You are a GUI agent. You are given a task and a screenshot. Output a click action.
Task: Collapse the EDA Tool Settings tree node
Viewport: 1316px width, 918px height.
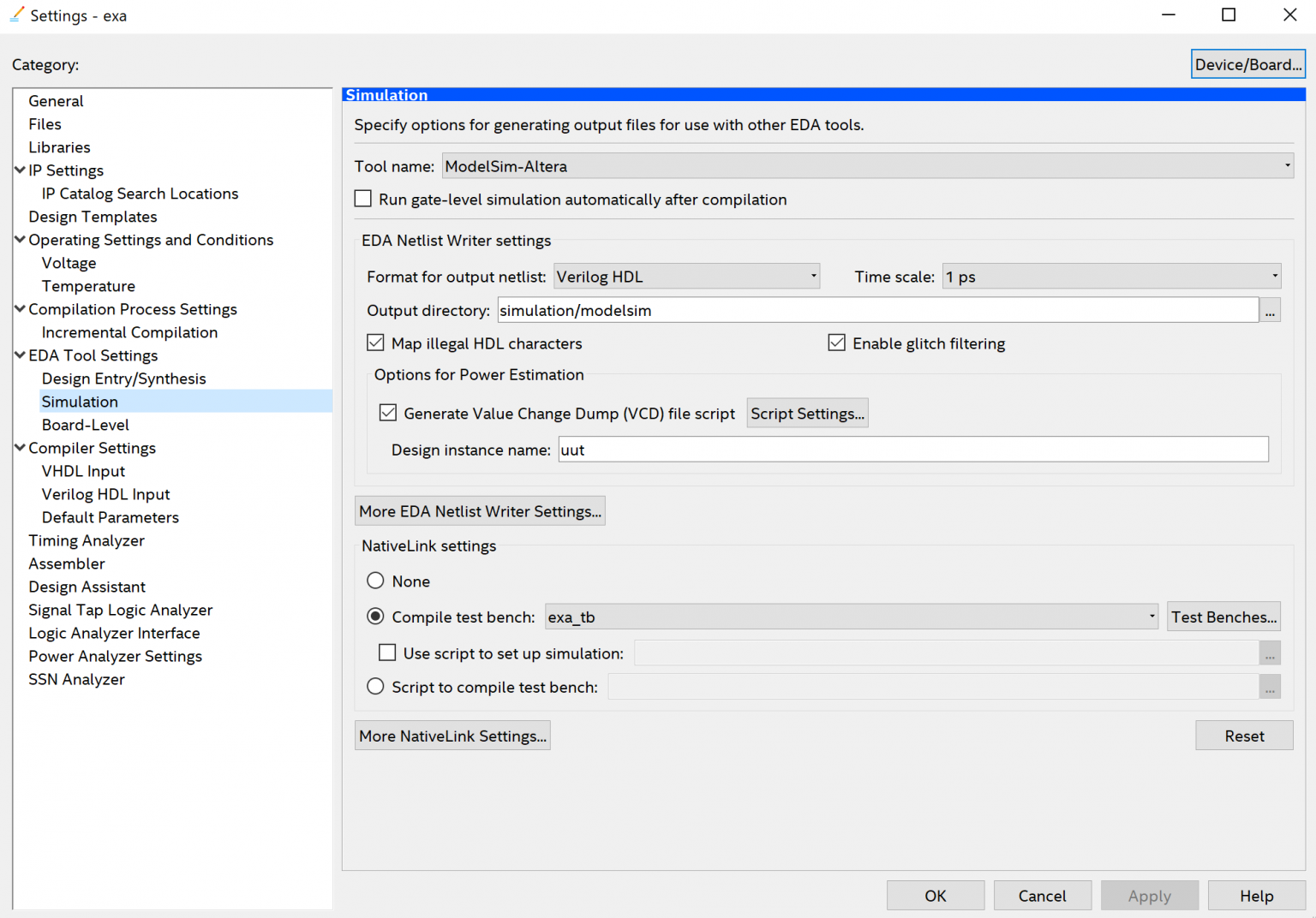click(20, 355)
